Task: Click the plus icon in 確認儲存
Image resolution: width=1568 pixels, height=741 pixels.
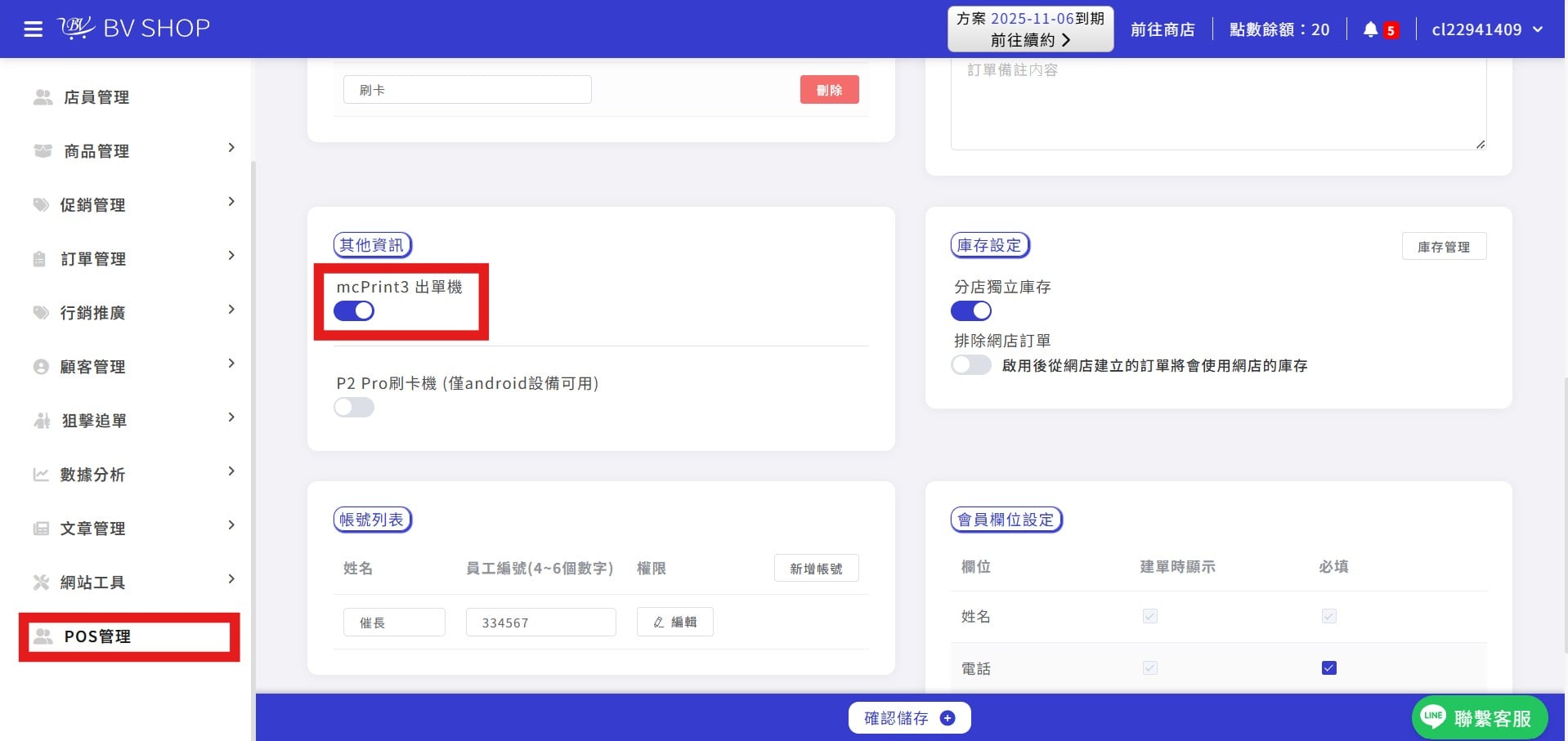Action: [x=948, y=718]
